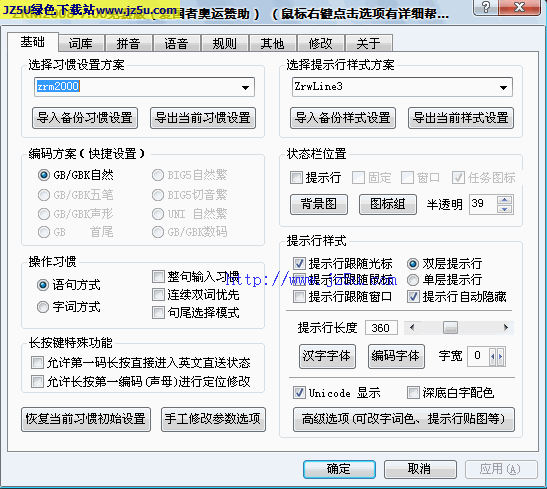Increase 半透明 value with up arrow

[505, 200]
